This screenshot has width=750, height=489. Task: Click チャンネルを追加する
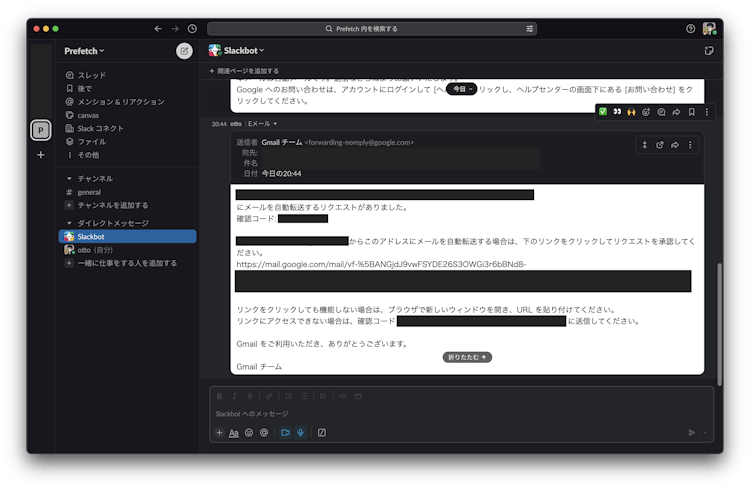(x=112, y=205)
